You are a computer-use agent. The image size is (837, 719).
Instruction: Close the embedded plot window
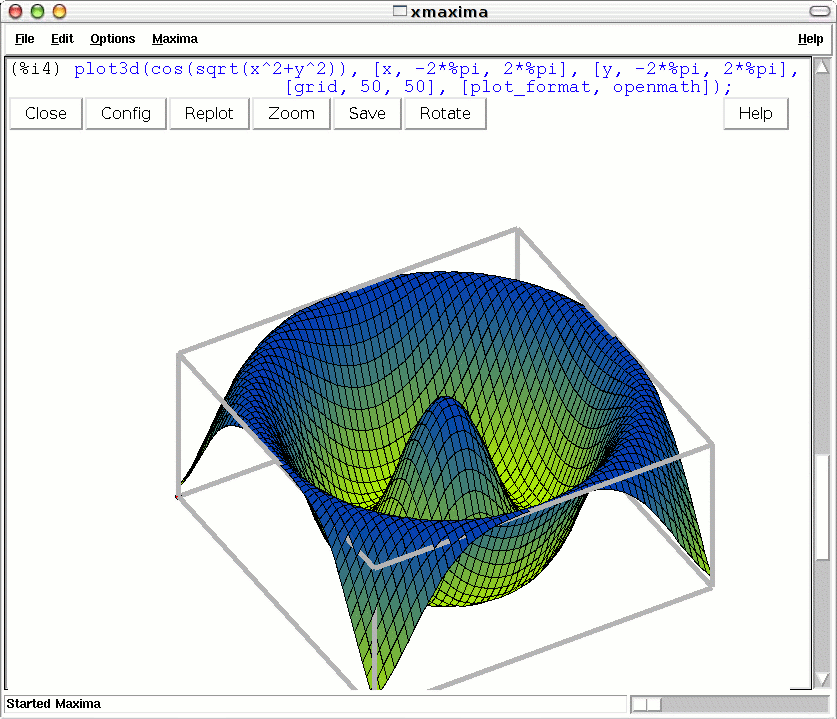(x=45, y=113)
